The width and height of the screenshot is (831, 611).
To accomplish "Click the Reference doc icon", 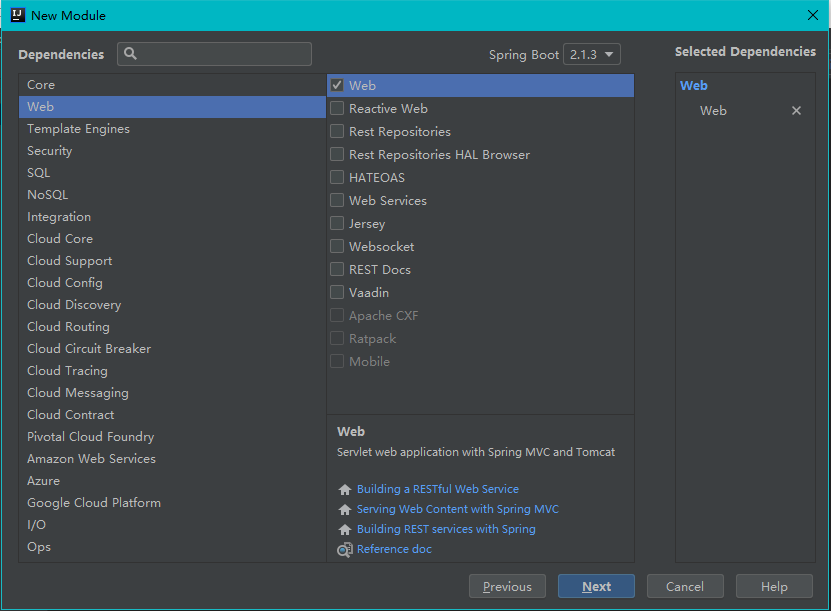I will (x=344, y=550).
